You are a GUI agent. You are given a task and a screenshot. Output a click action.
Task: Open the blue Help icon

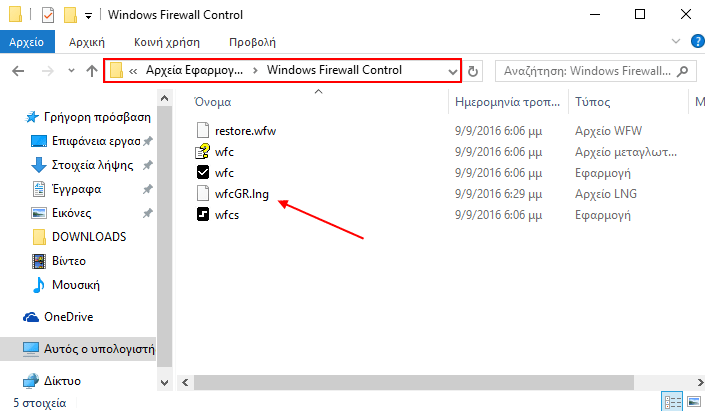pos(697,41)
